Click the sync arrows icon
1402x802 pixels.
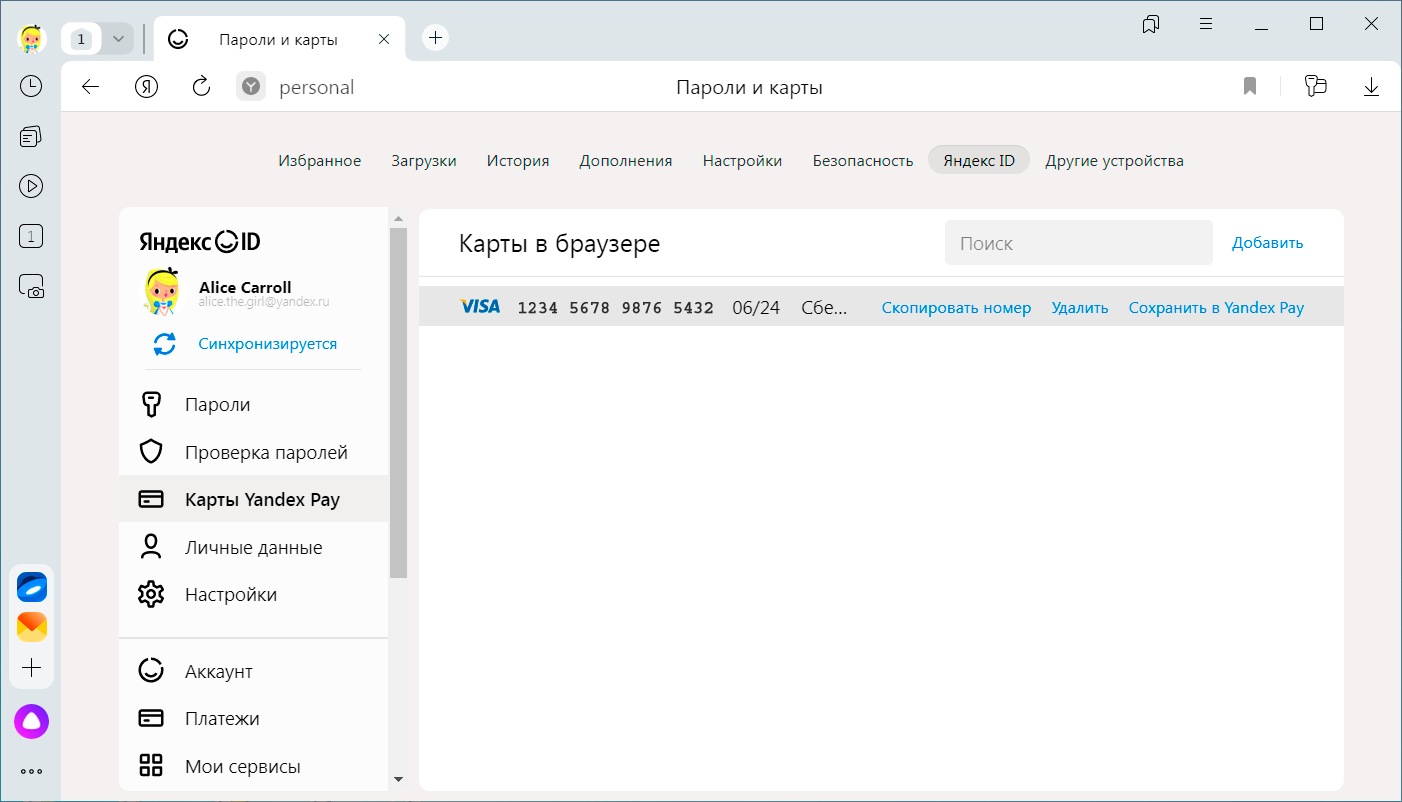click(x=164, y=344)
